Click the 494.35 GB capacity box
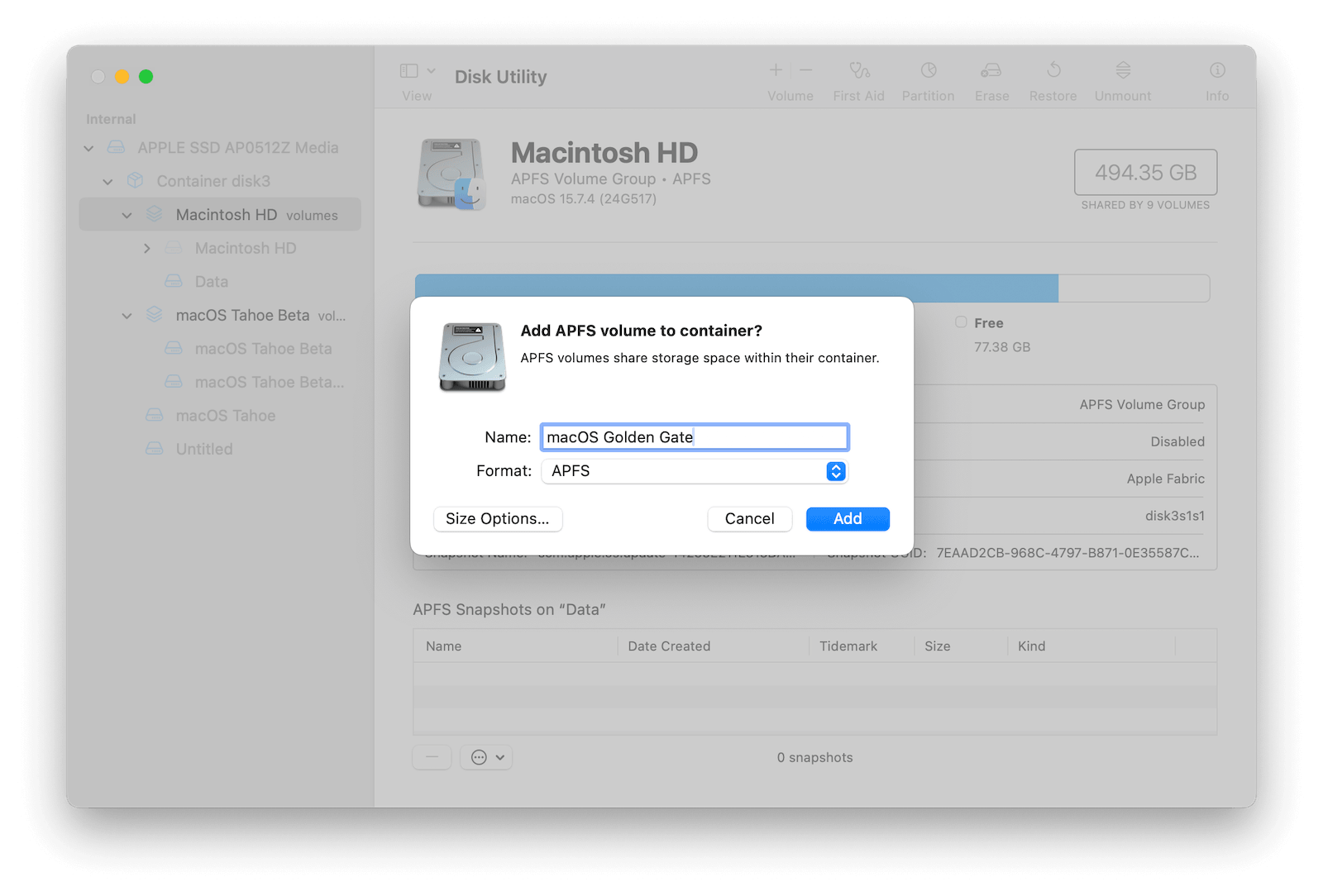This screenshot has height=896, width=1323. tap(1145, 172)
